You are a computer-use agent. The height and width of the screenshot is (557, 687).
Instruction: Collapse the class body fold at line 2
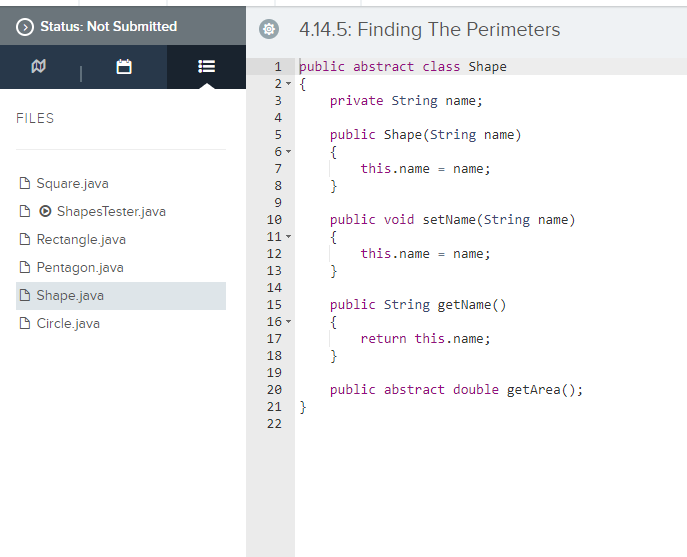[x=288, y=84]
